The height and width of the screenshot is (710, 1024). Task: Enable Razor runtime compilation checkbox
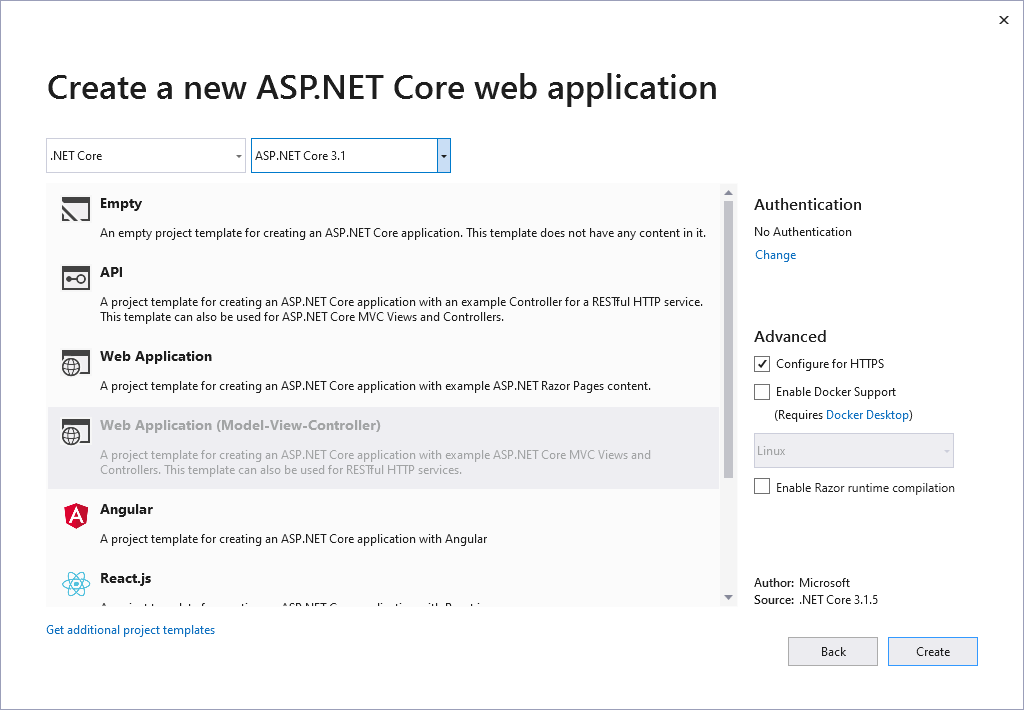pos(763,487)
